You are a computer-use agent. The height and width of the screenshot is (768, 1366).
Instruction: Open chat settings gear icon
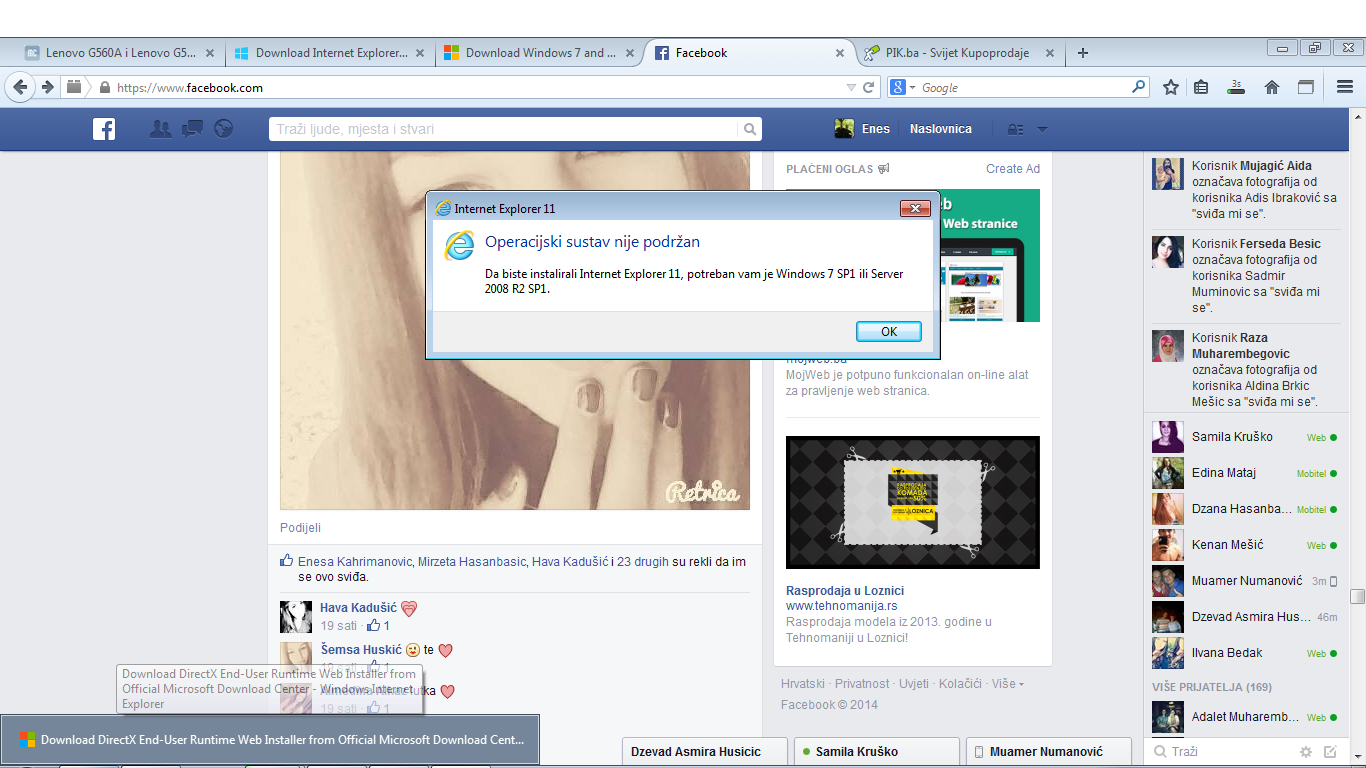(1305, 751)
